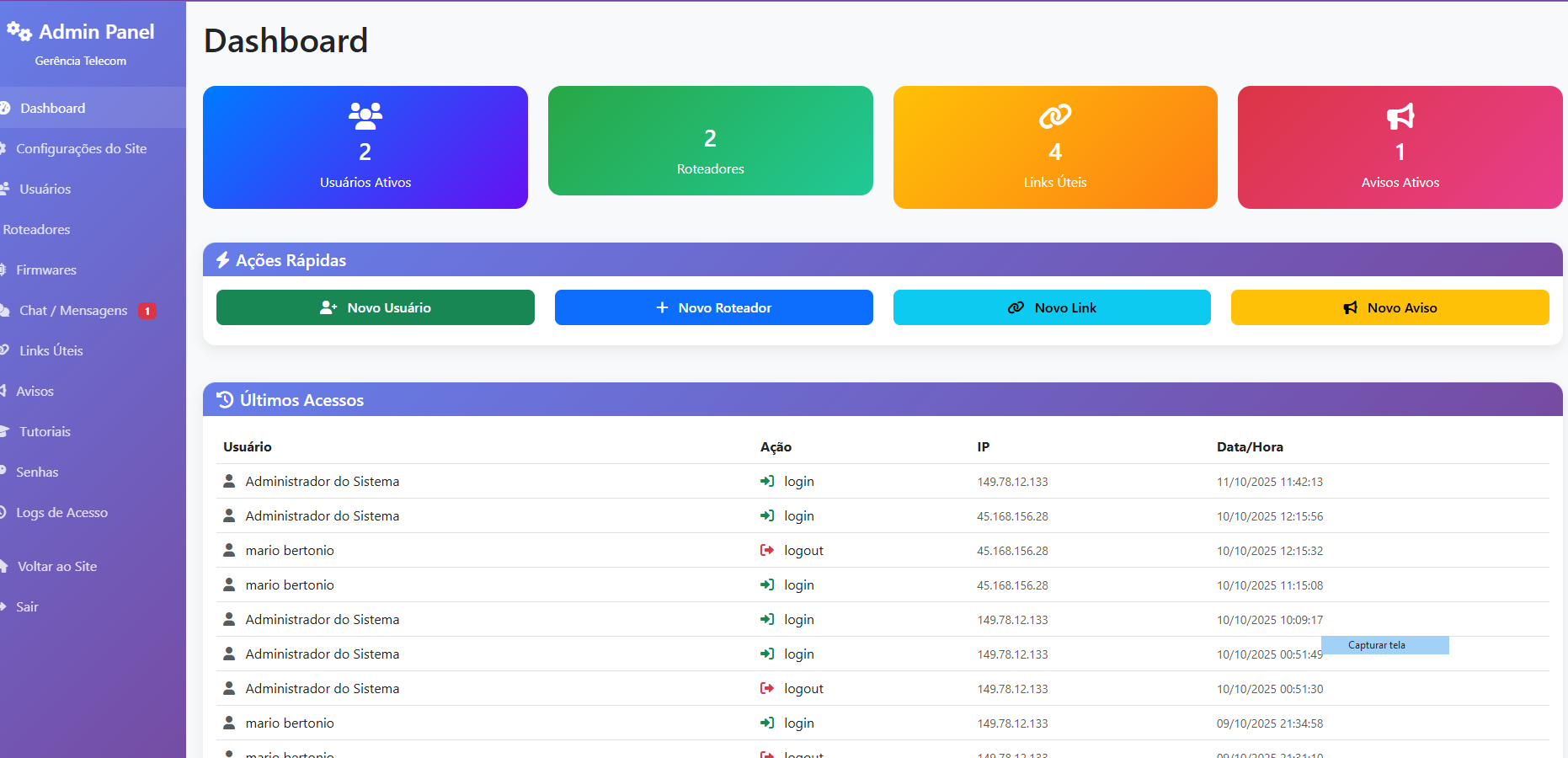Click the user icon in first Administrador row

coord(229,481)
